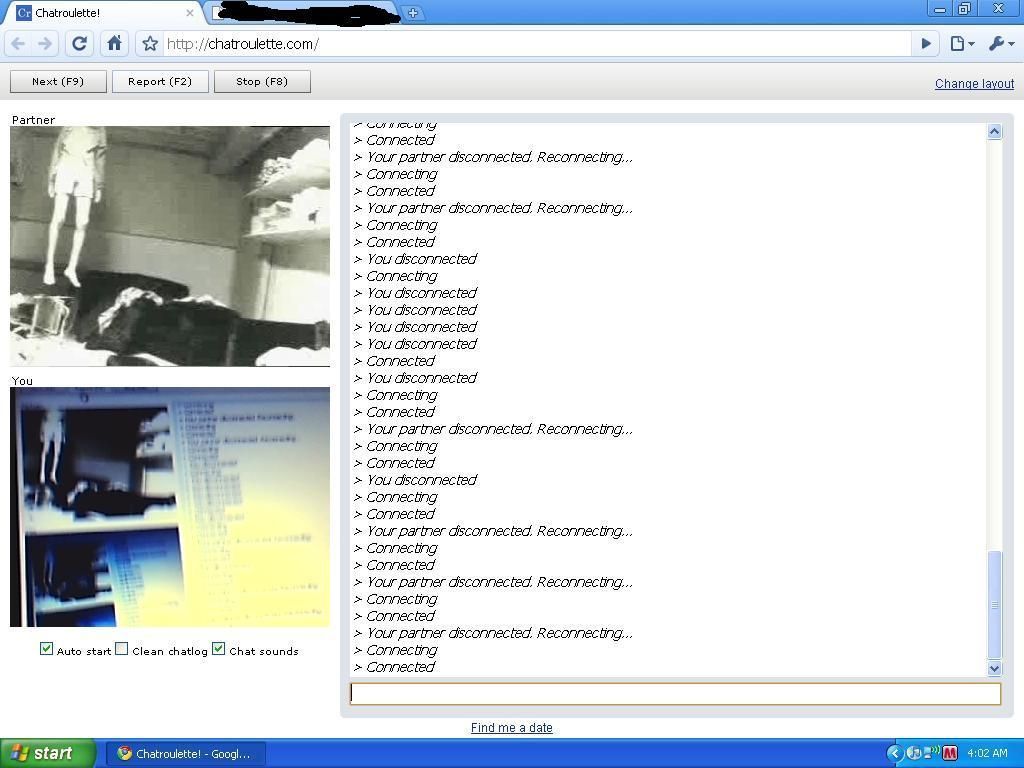Click the 4:02 AM clock

point(987,753)
